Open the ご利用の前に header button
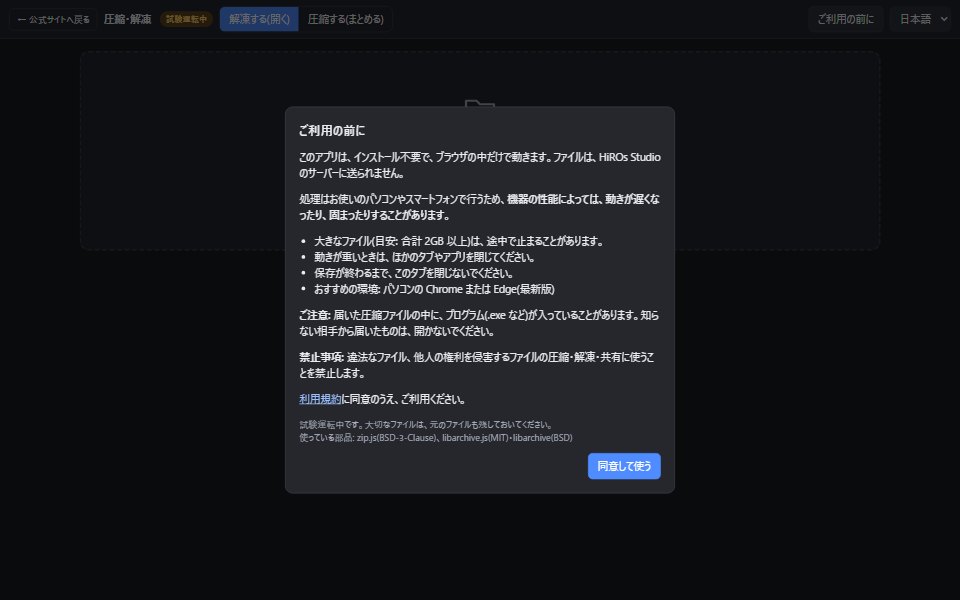This screenshot has width=960, height=600. 846,19
